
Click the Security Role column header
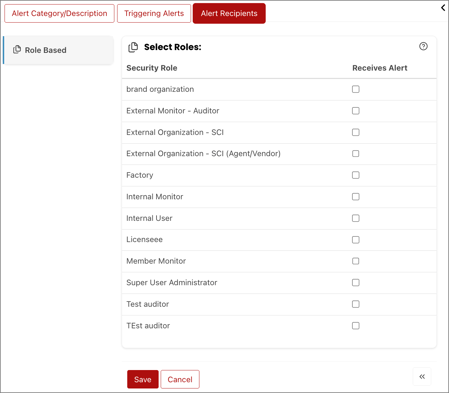(152, 68)
